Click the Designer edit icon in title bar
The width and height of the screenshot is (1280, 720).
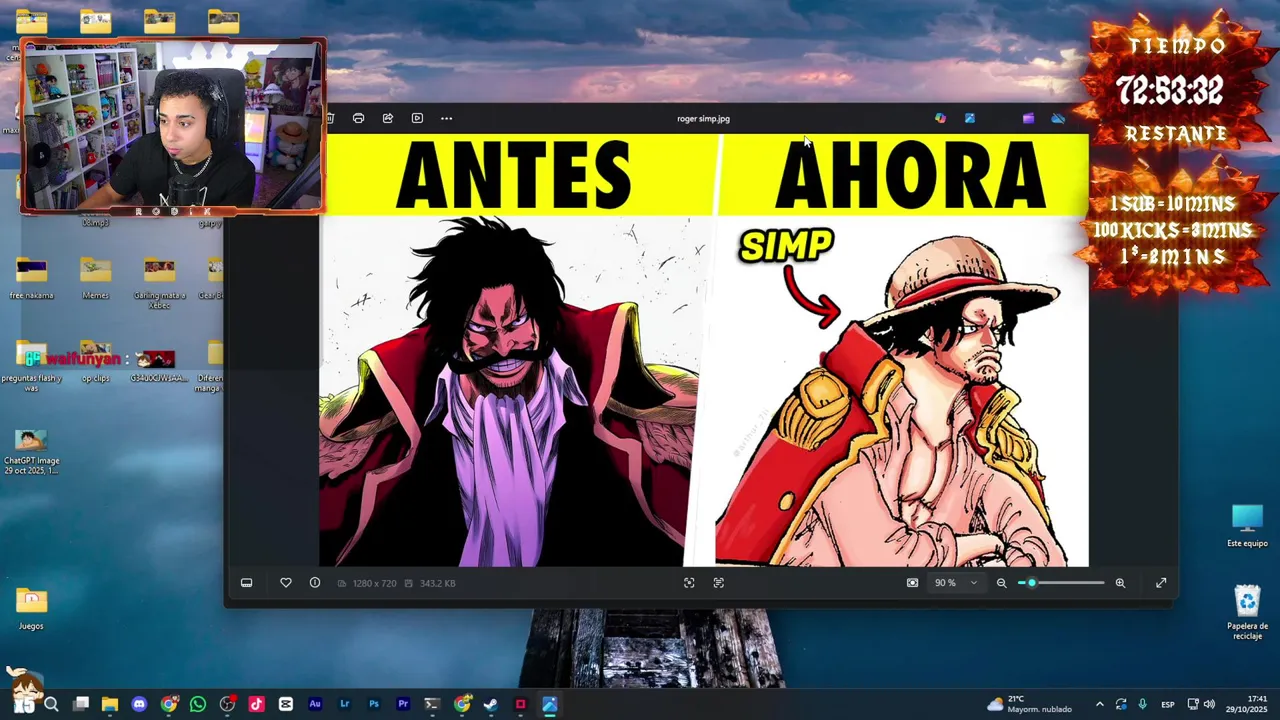[970, 118]
